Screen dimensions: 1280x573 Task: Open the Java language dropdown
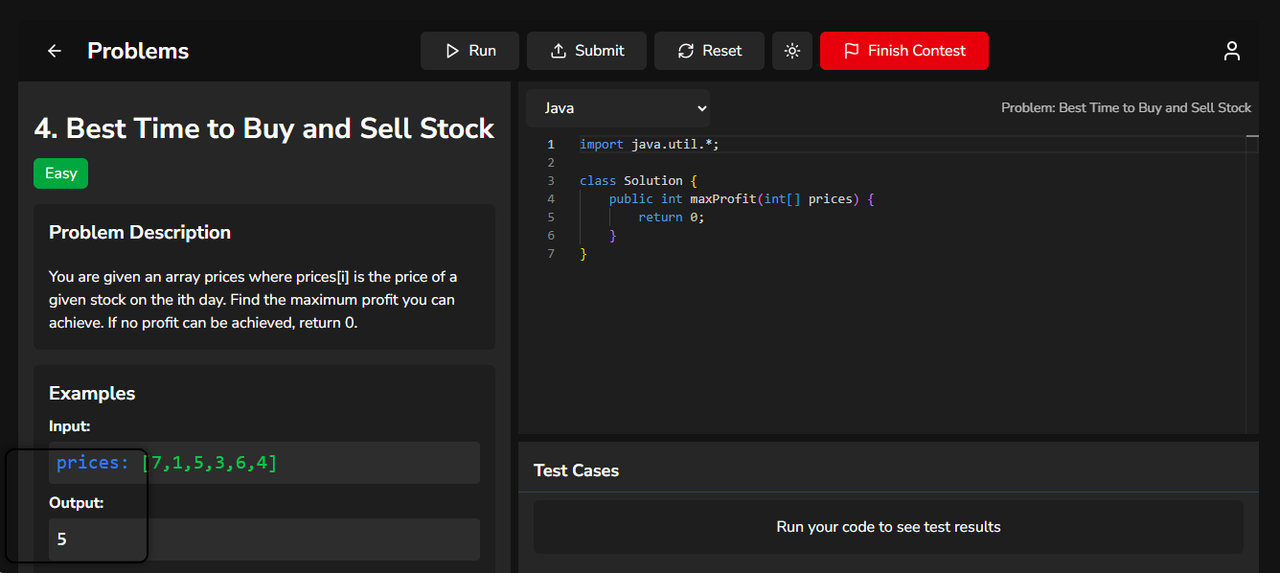pyautogui.click(x=618, y=108)
